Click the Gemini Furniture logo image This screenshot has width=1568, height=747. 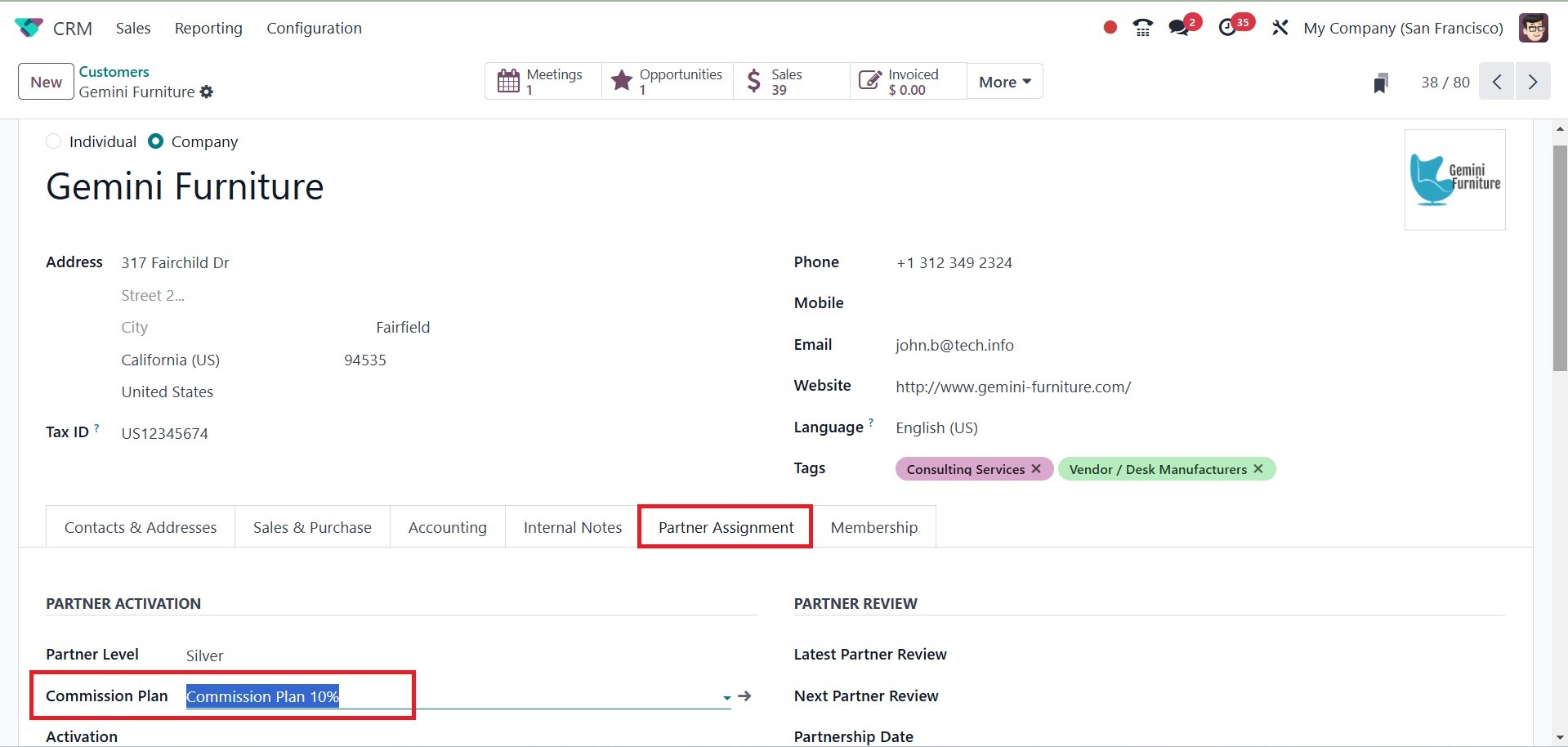point(1455,180)
